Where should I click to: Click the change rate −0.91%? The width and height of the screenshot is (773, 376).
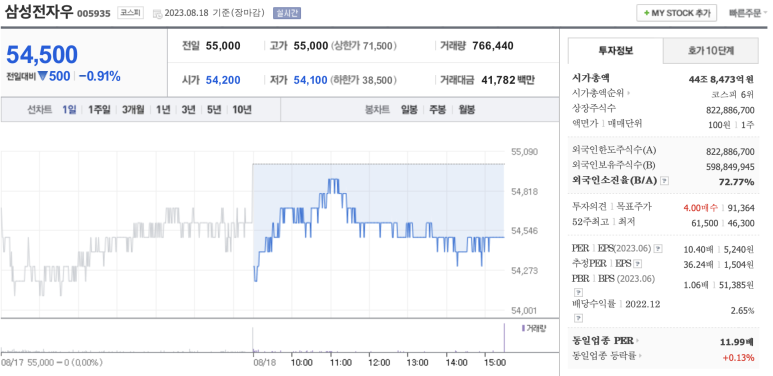(100, 76)
